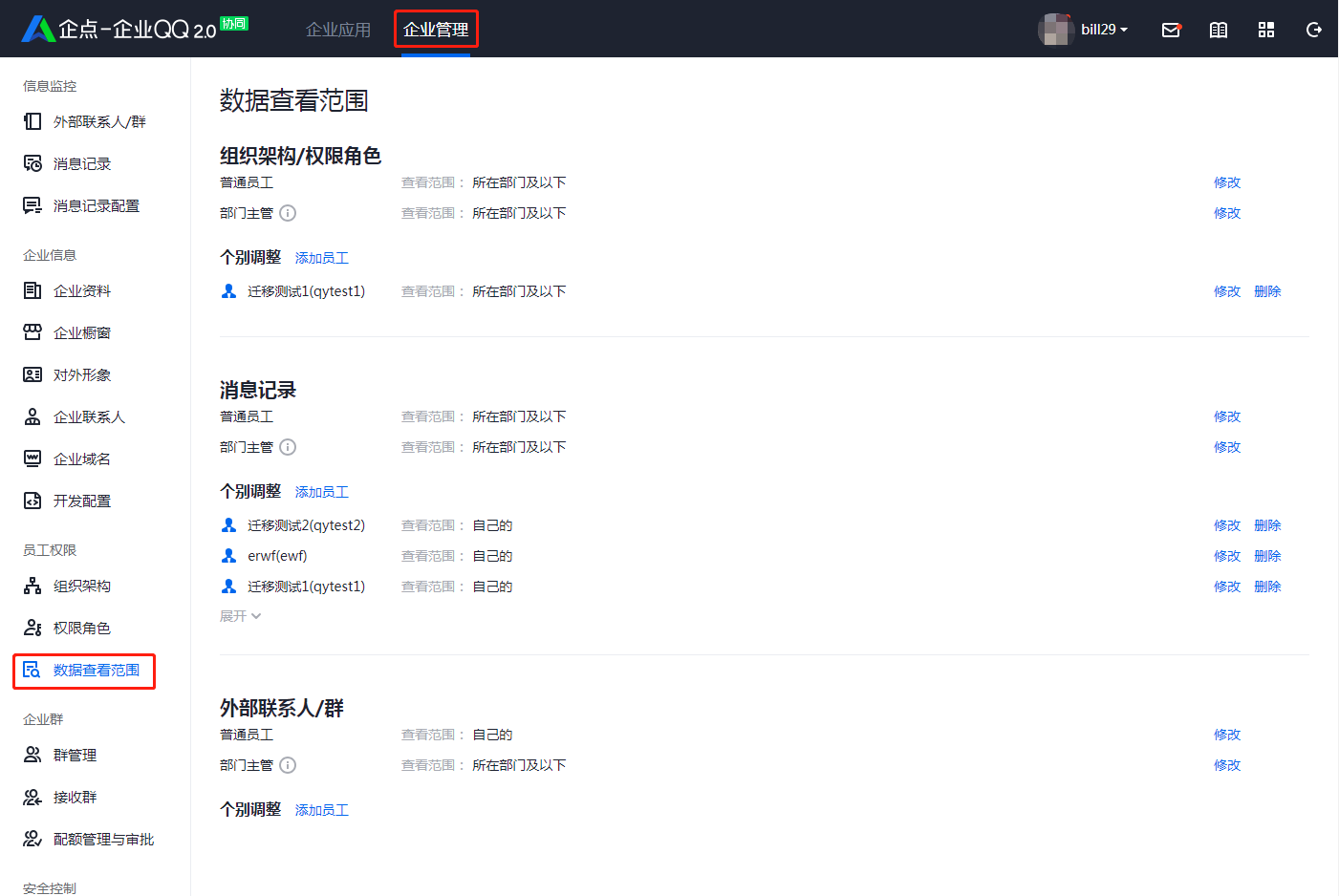1339x896 pixels.
Task: Modify 部门主管 scope under 消息记录
Action: pyautogui.click(x=1227, y=447)
